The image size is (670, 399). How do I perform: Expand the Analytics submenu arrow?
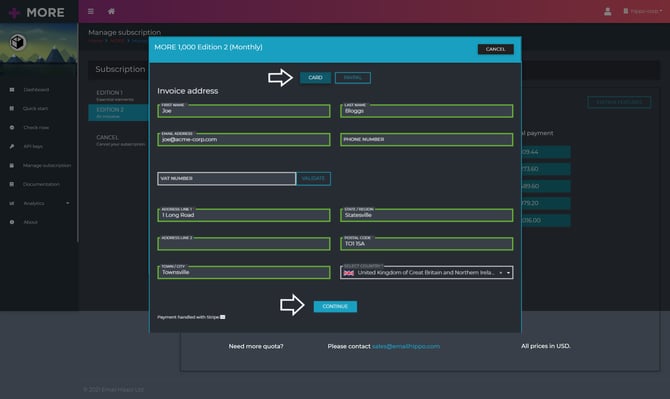click(68, 203)
